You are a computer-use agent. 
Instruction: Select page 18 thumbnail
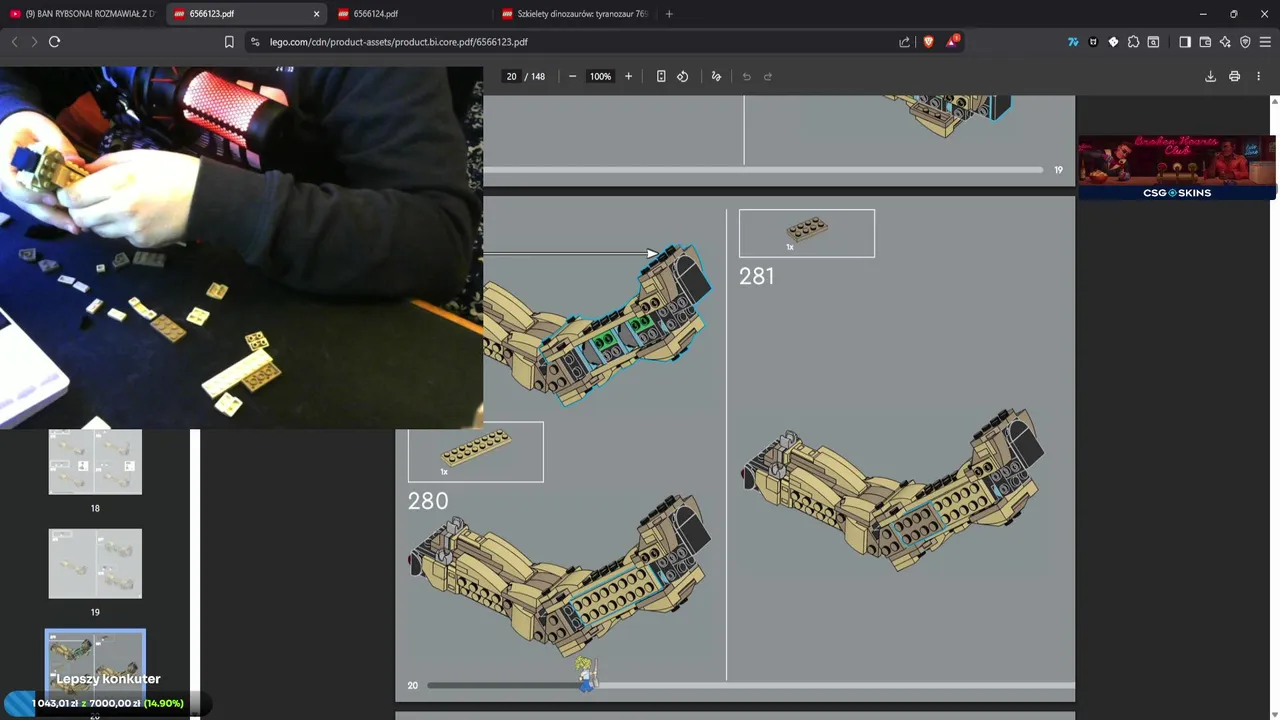95,462
